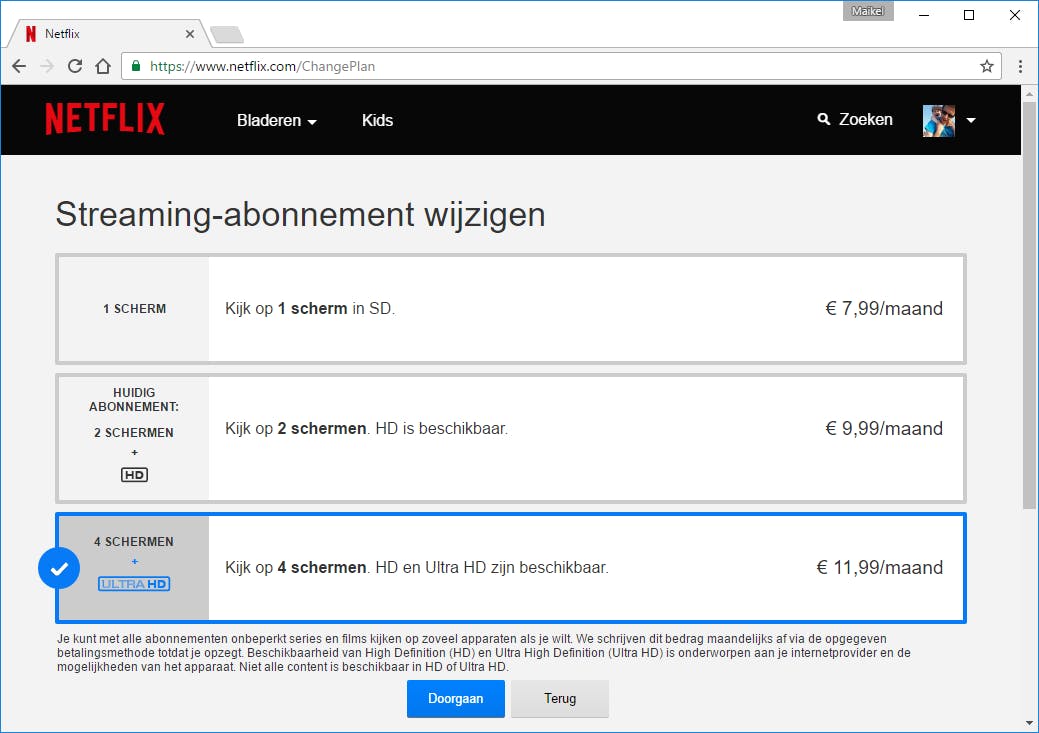Open Chrome three-dot menu
This screenshot has height=733, width=1039.
point(1020,66)
